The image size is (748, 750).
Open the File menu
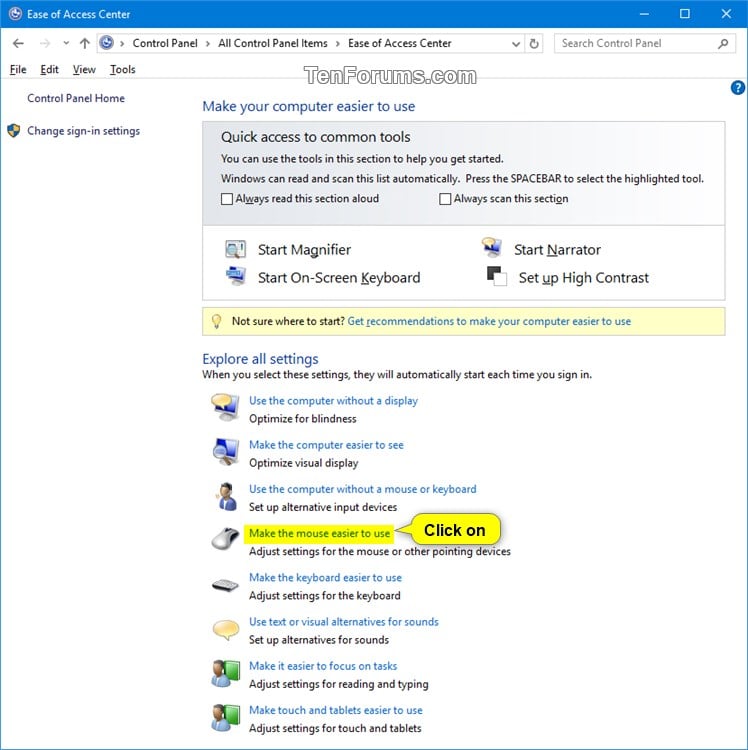pyautogui.click(x=18, y=69)
